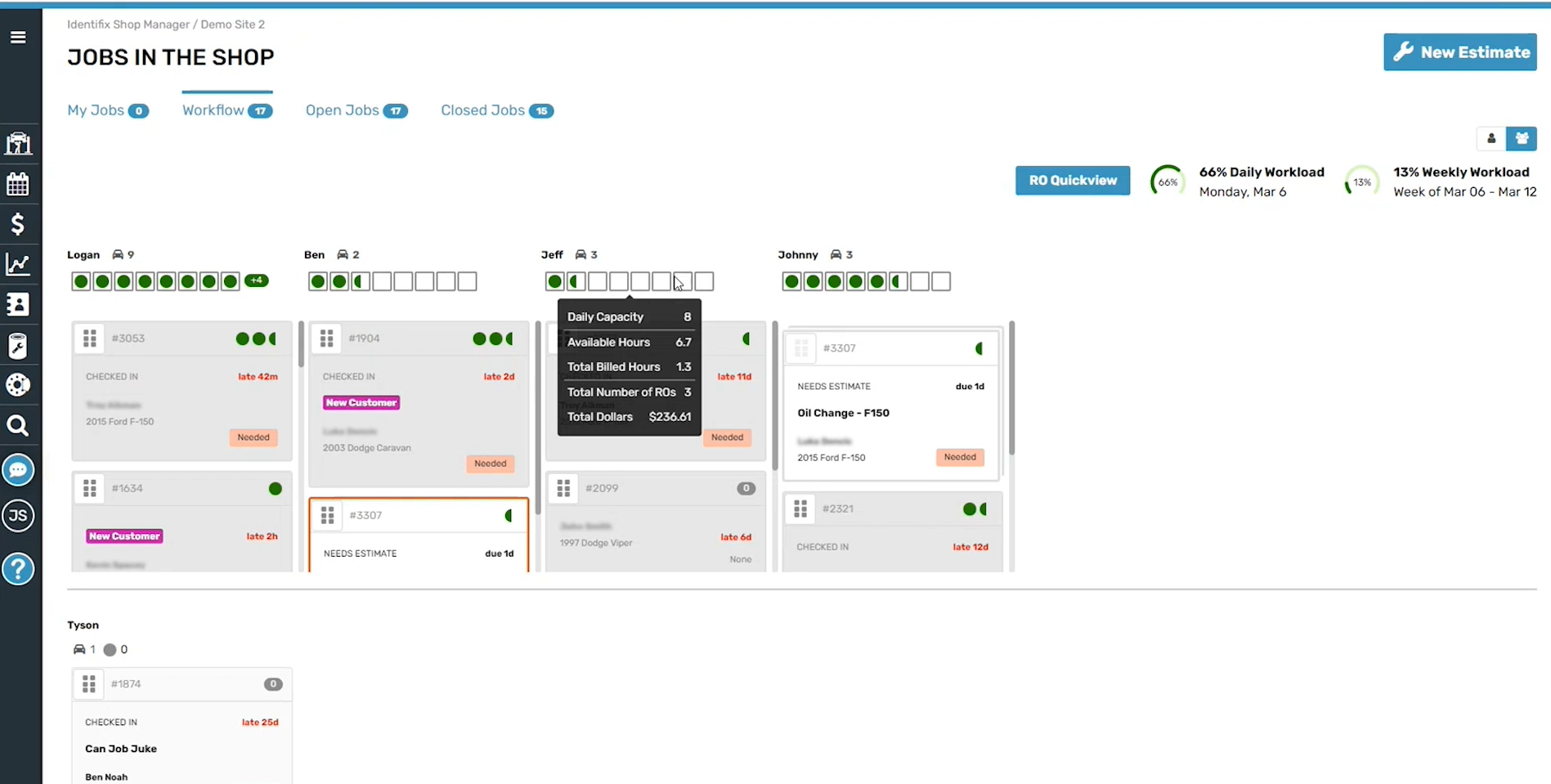
Task: Open the calendar schedule icon in sidebar
Action: [x=18, y=183]
